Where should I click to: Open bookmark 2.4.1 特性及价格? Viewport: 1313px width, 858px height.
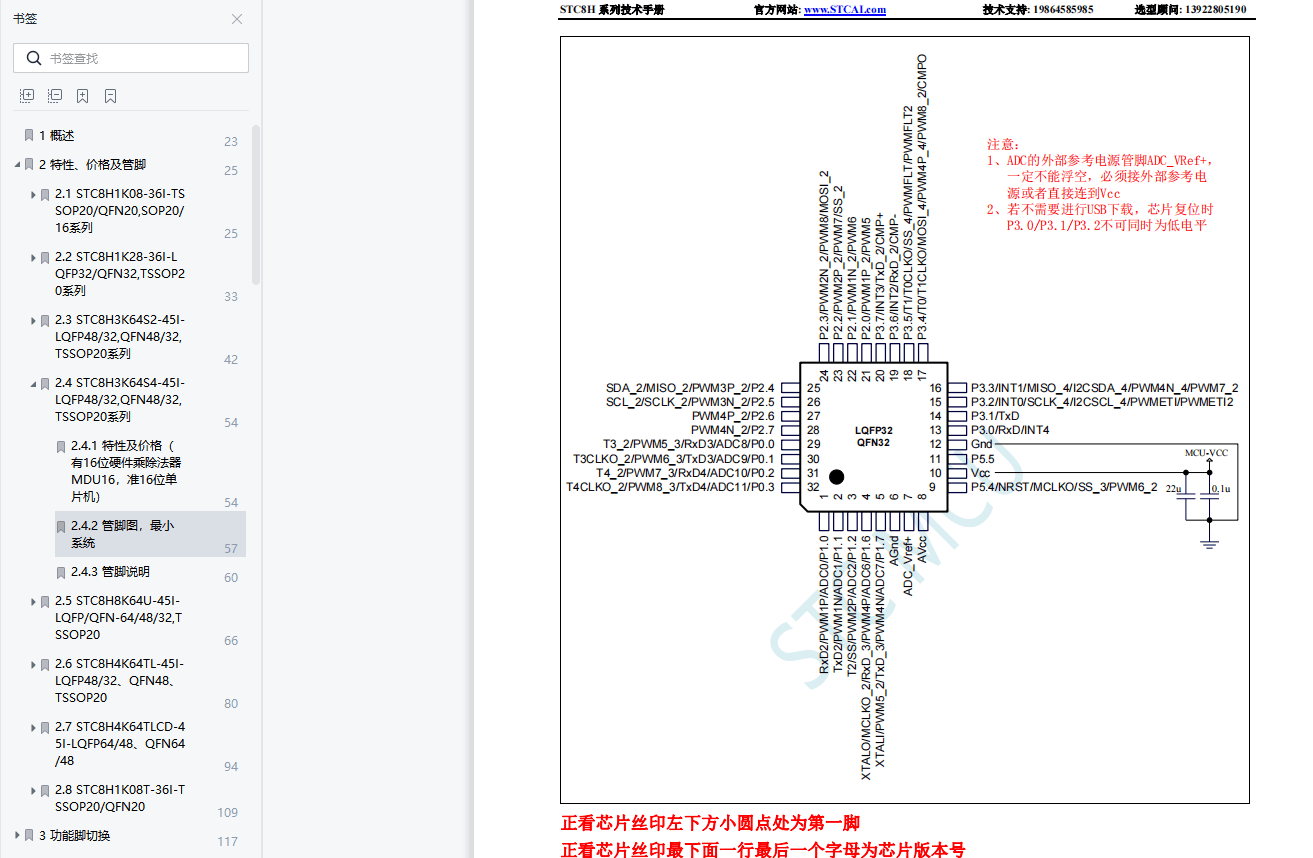(x=125, y=470)
